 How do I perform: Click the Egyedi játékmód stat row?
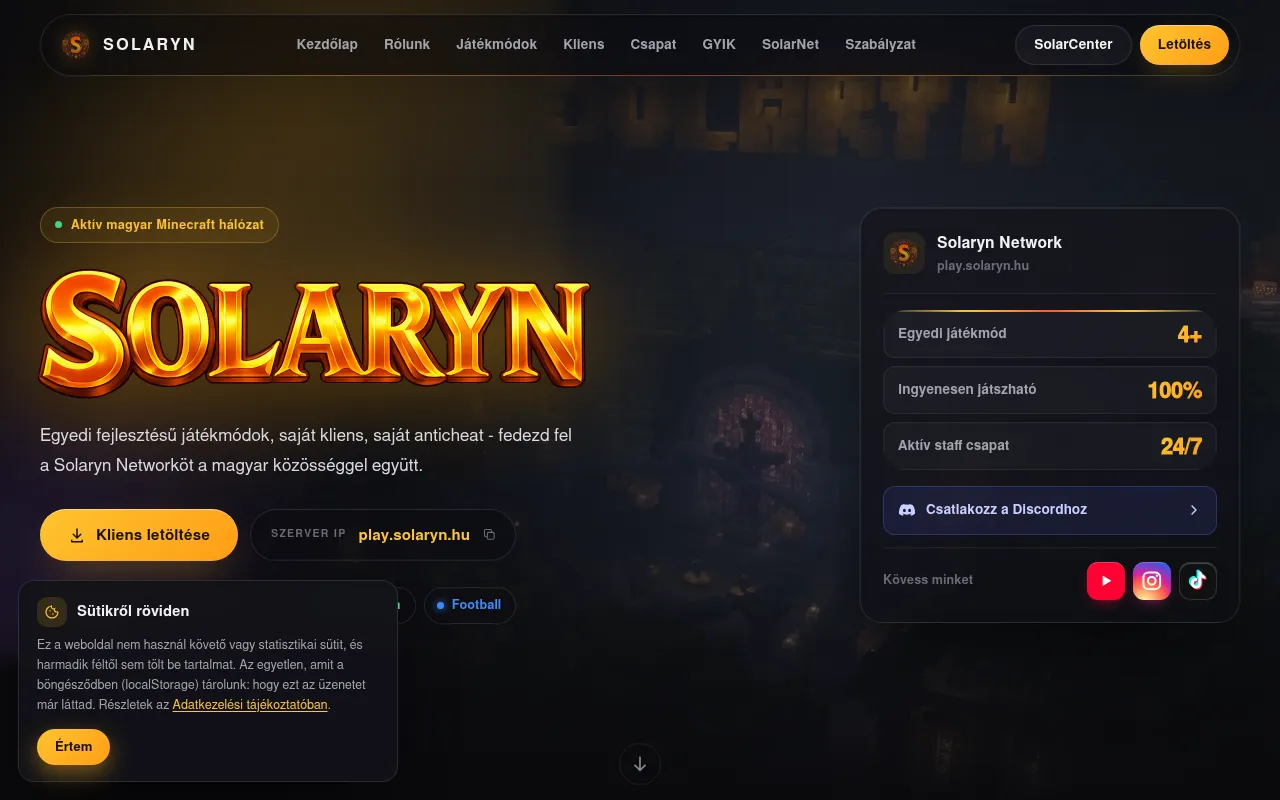1050,334
